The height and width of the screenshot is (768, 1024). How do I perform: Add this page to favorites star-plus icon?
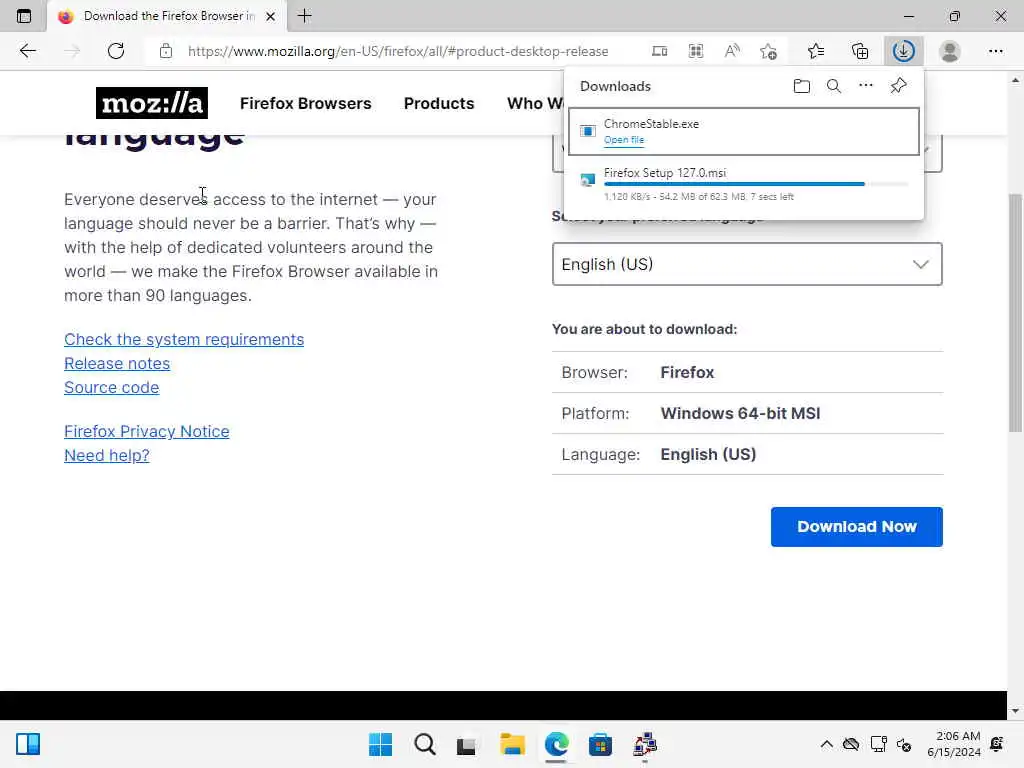pyautogui.click(x=769, y=51)
